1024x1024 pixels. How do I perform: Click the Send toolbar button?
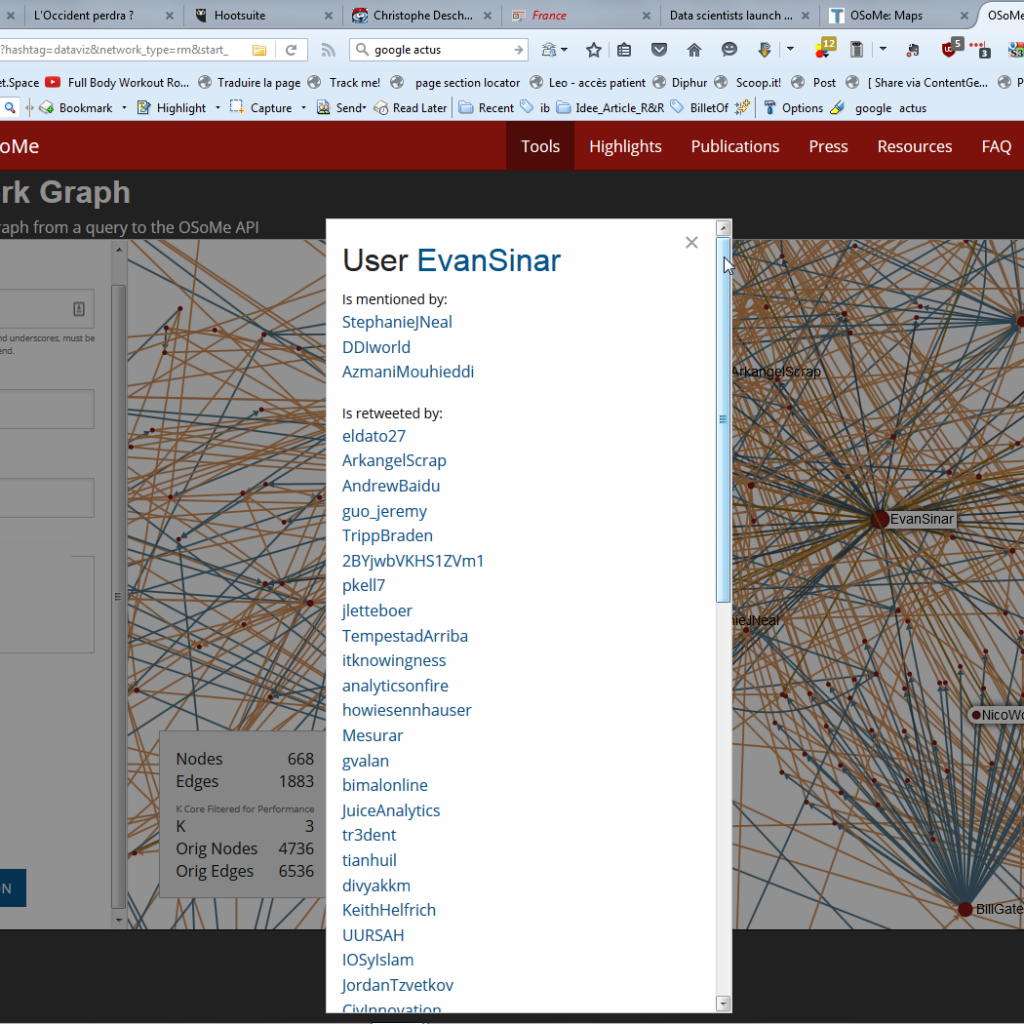[342, 108]
